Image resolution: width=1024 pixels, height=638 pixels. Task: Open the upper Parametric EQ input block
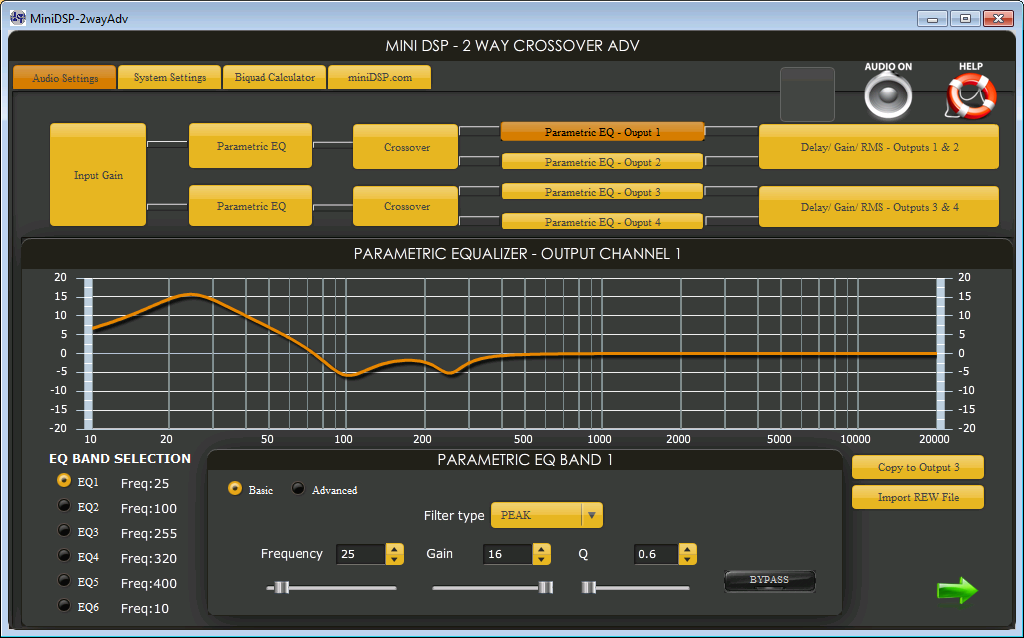coord(251,146)
